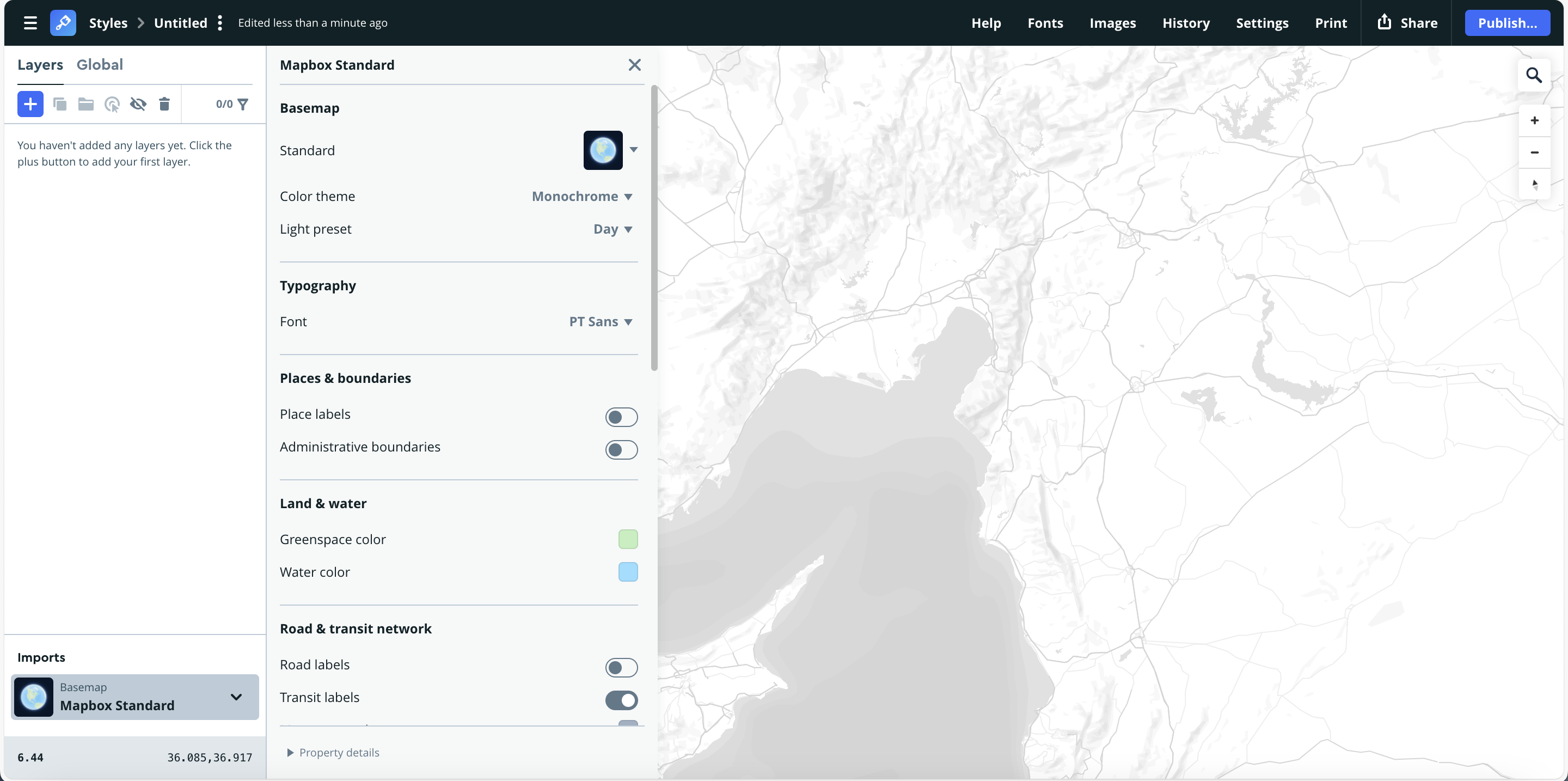The image size is (1568, 781).
Task: Disable the Transit labels toggle
Action: [621, 700]
